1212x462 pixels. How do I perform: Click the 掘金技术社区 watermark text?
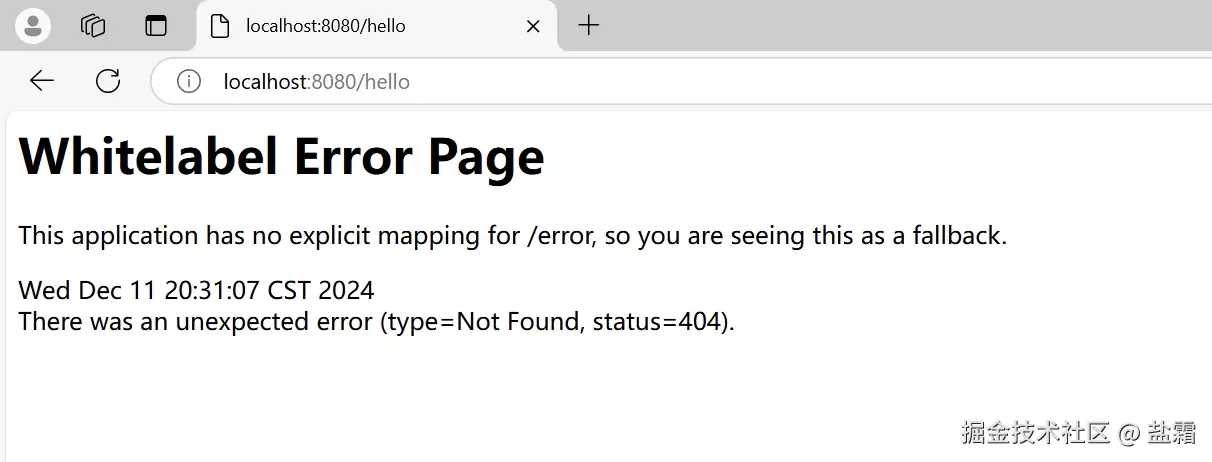tap(1035, 433)
